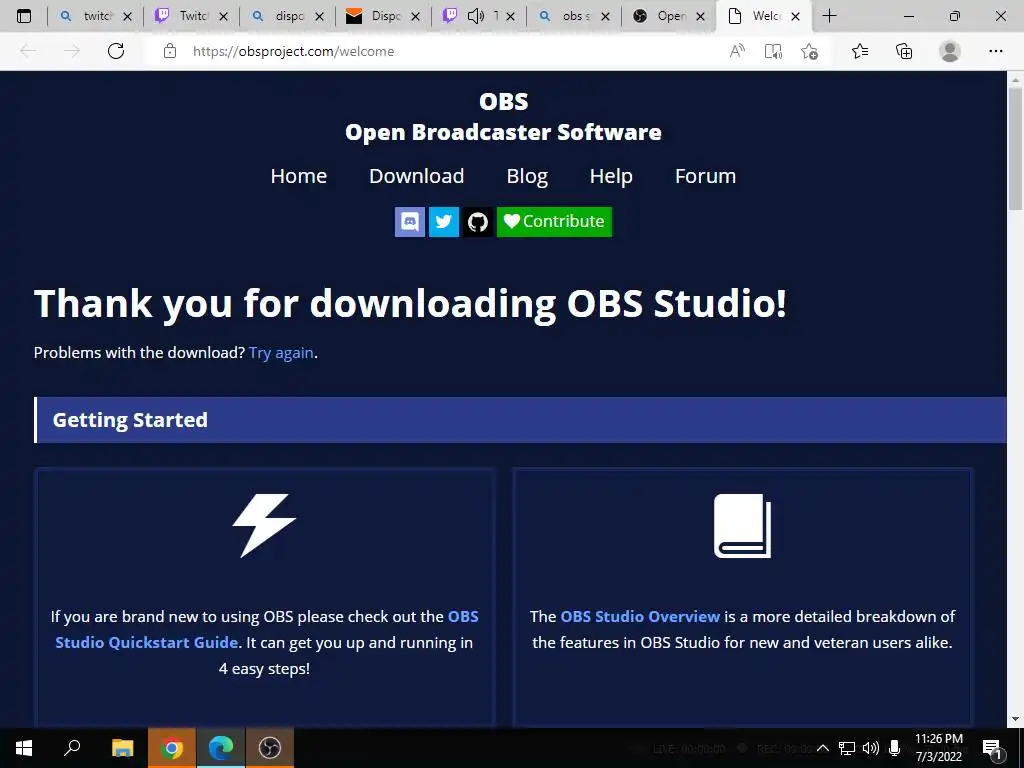Open the tab actions menu icon

click(x=24, y=16)
